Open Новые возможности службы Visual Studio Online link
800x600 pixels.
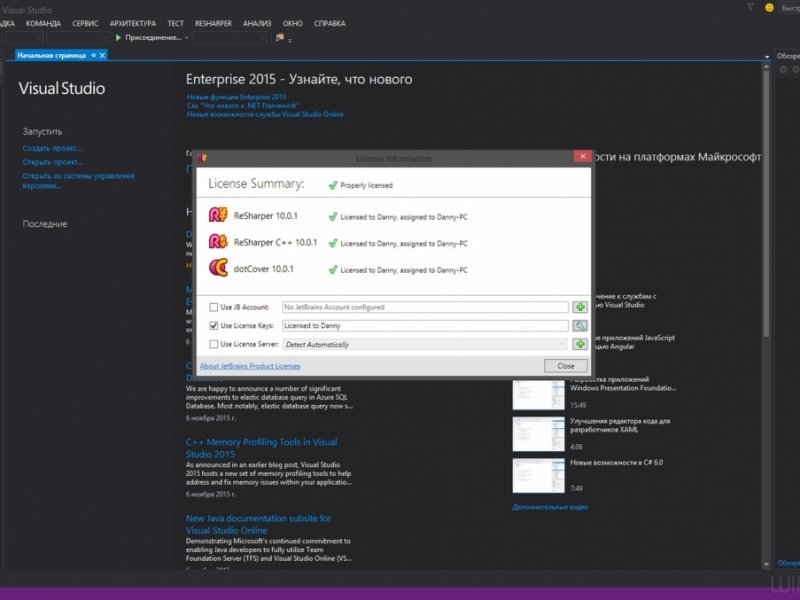pyautogui.click(x=265, y=114)
